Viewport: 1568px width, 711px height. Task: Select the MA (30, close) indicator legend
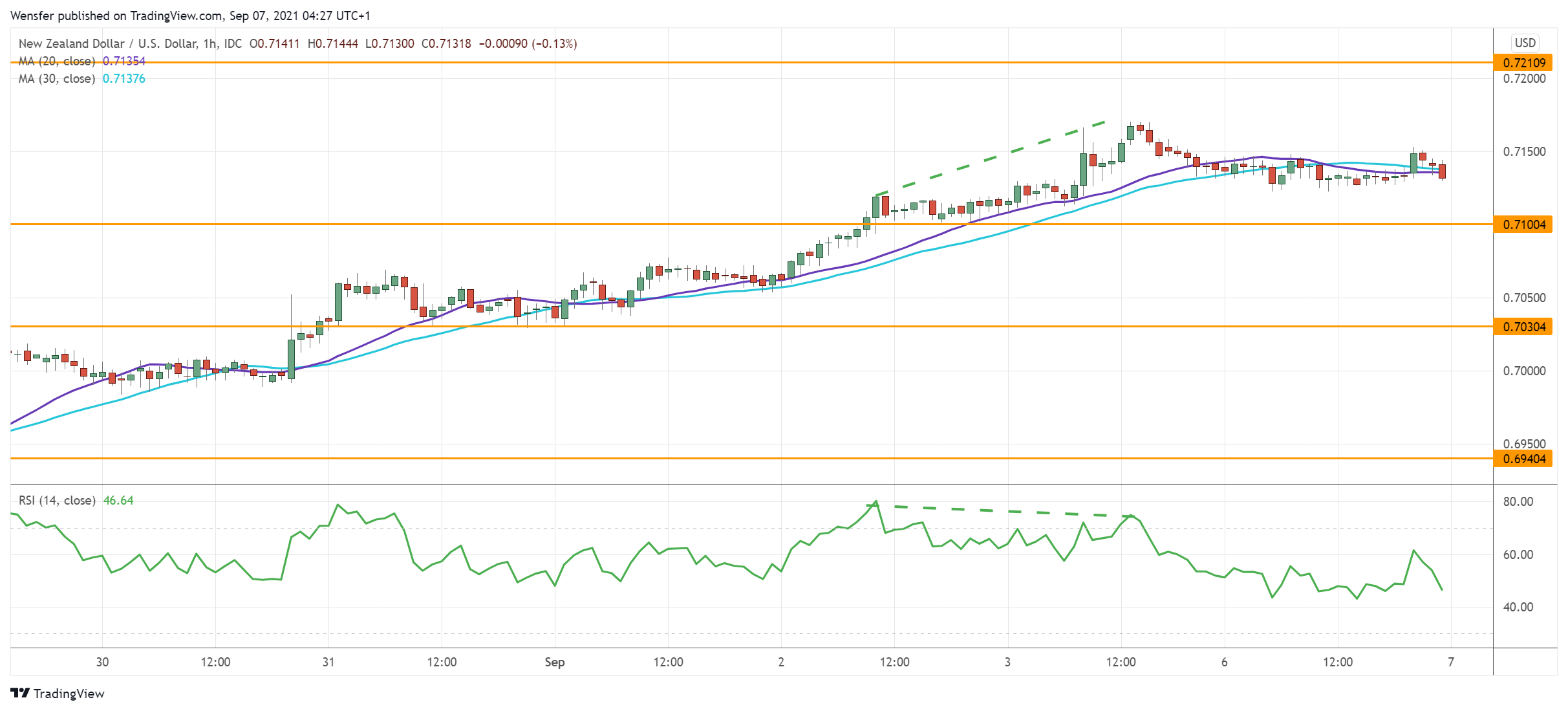coord(57,78)
